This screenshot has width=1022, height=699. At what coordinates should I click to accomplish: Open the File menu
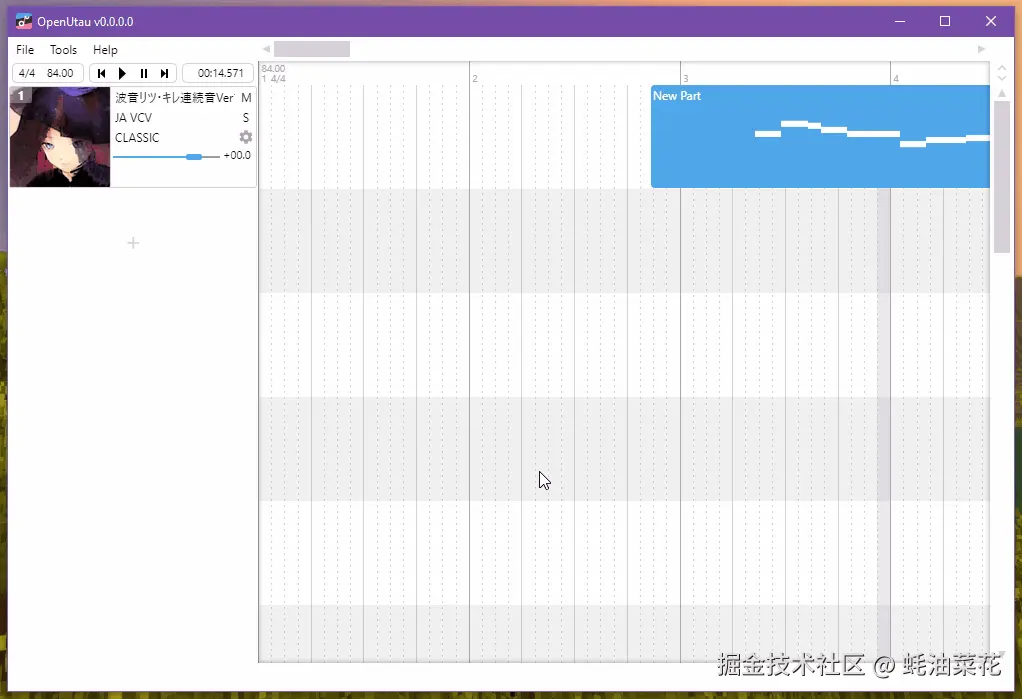coord(24,49)
